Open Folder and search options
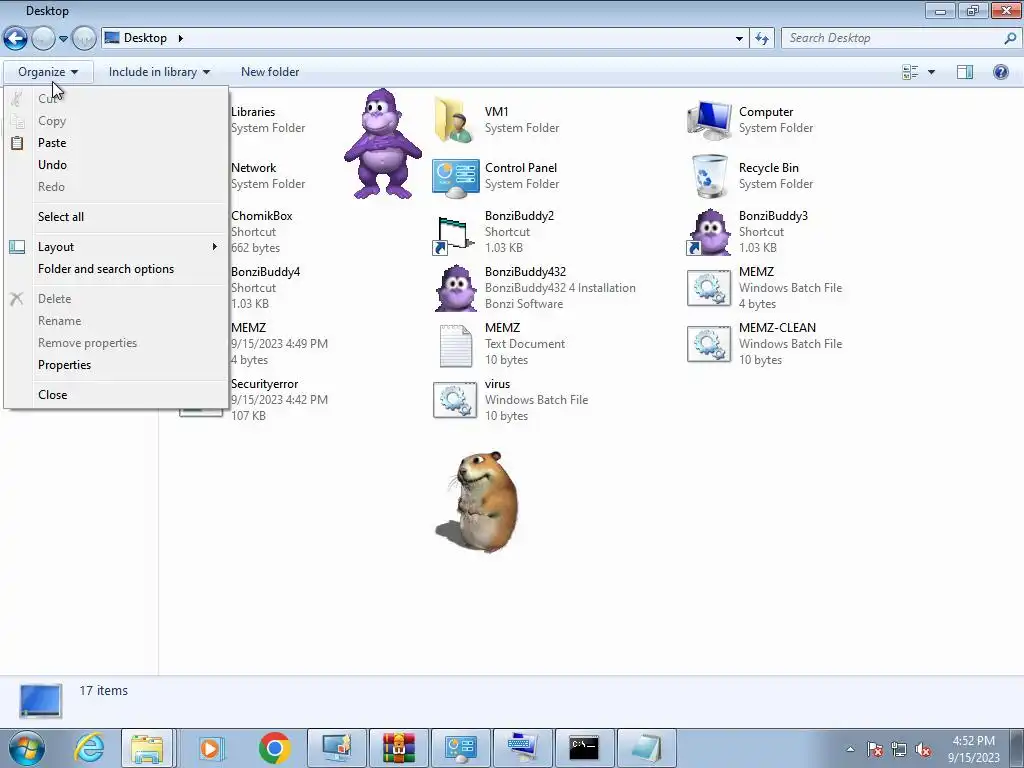Screen dimensions: 1024x768 tap(116, 269)
